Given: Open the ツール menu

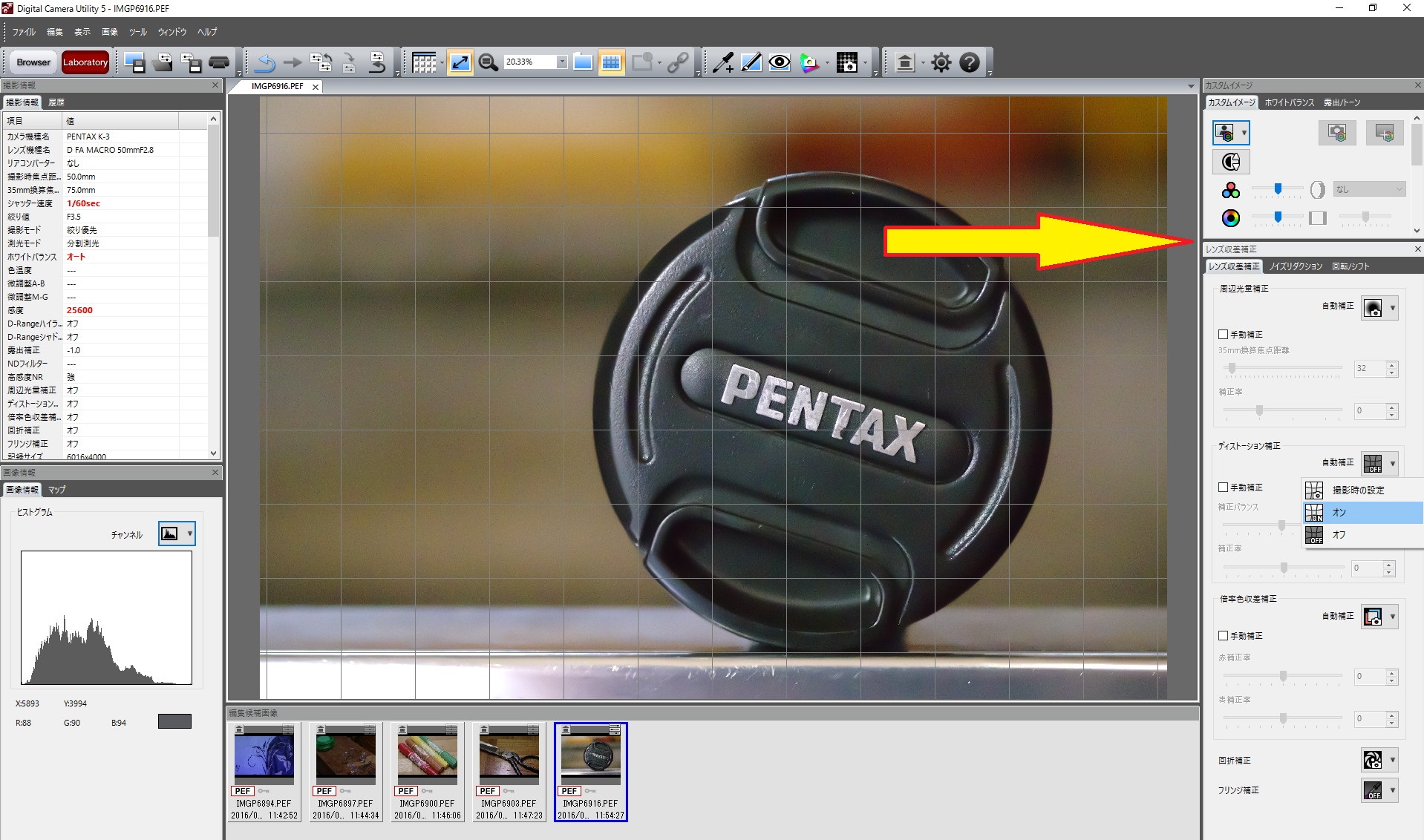Looking at the screenshot, I should point(138,32).
